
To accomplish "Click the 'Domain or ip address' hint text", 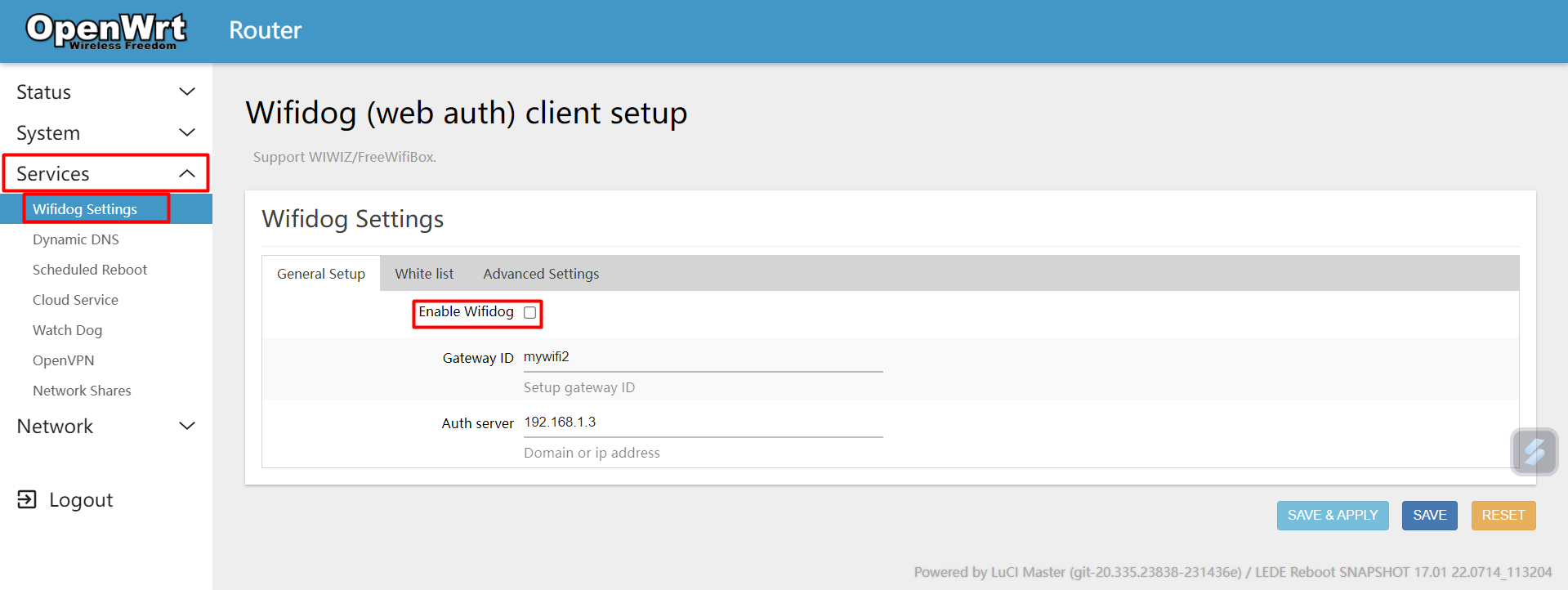I will coord(592,453).
